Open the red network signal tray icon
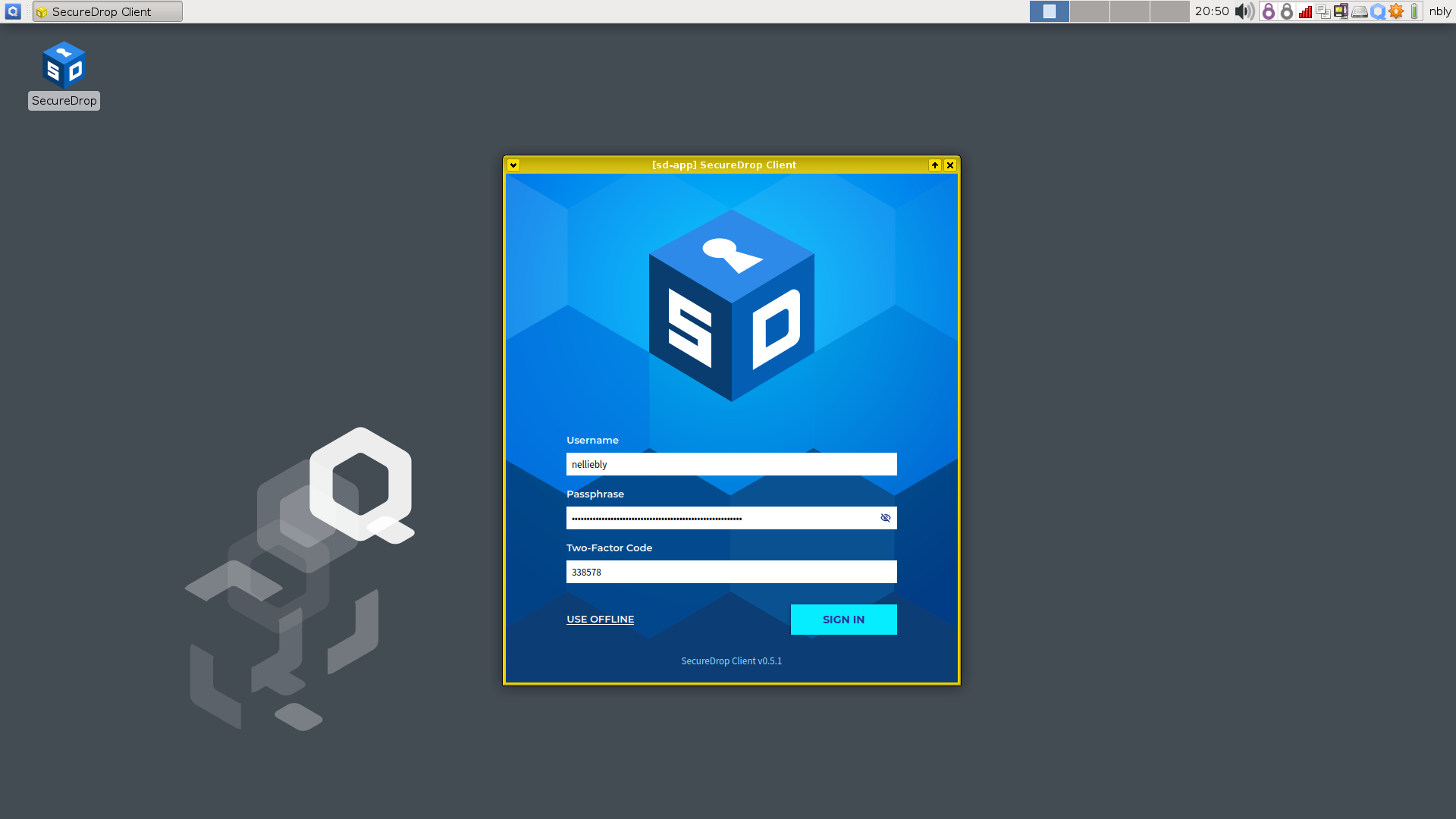 point(1305,11)
